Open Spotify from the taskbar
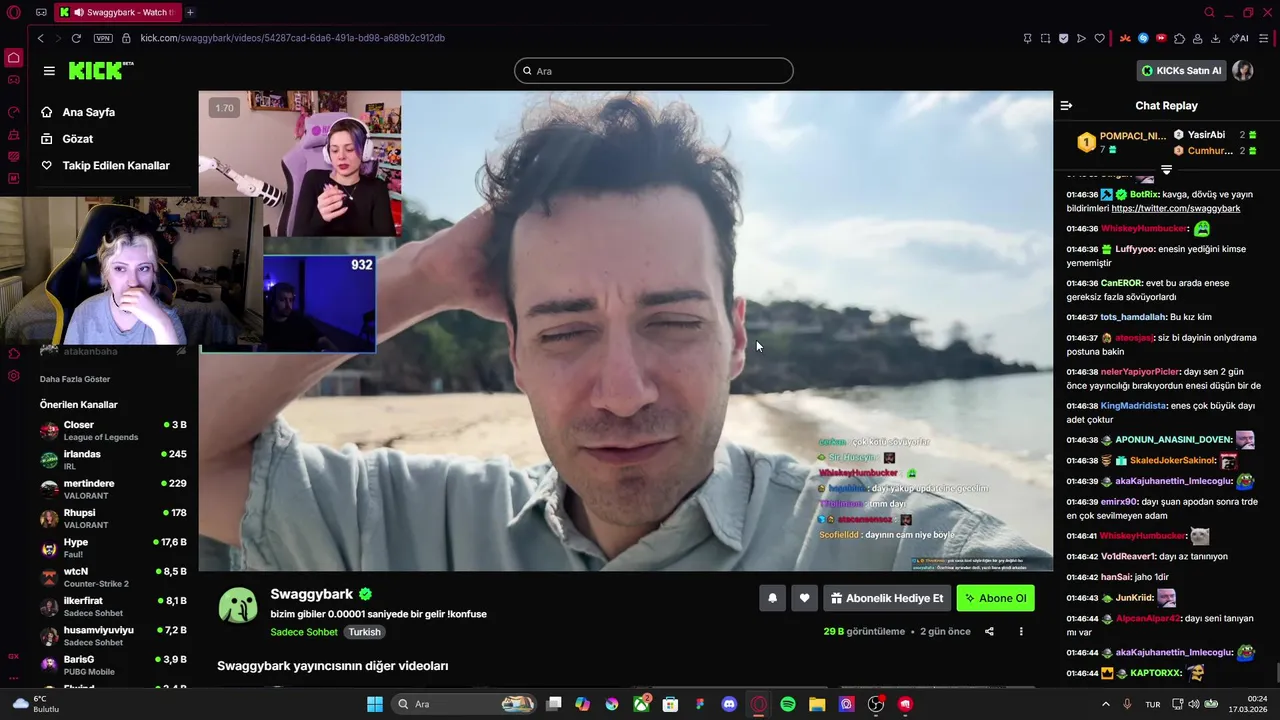This screenshot has width=1280, height=720. click(x=788, y=704)
